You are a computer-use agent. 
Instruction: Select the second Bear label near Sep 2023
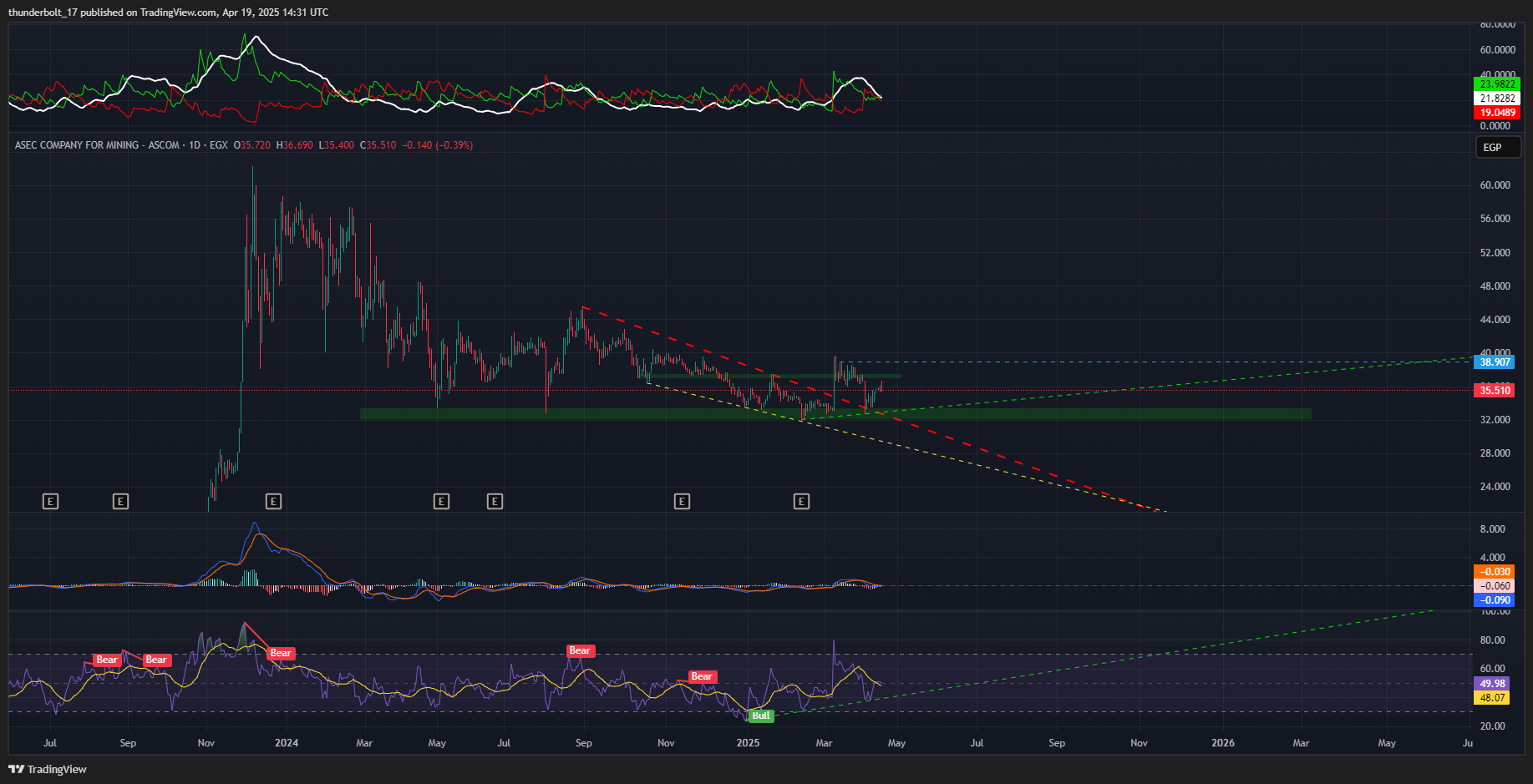click(x=156, y=660)
